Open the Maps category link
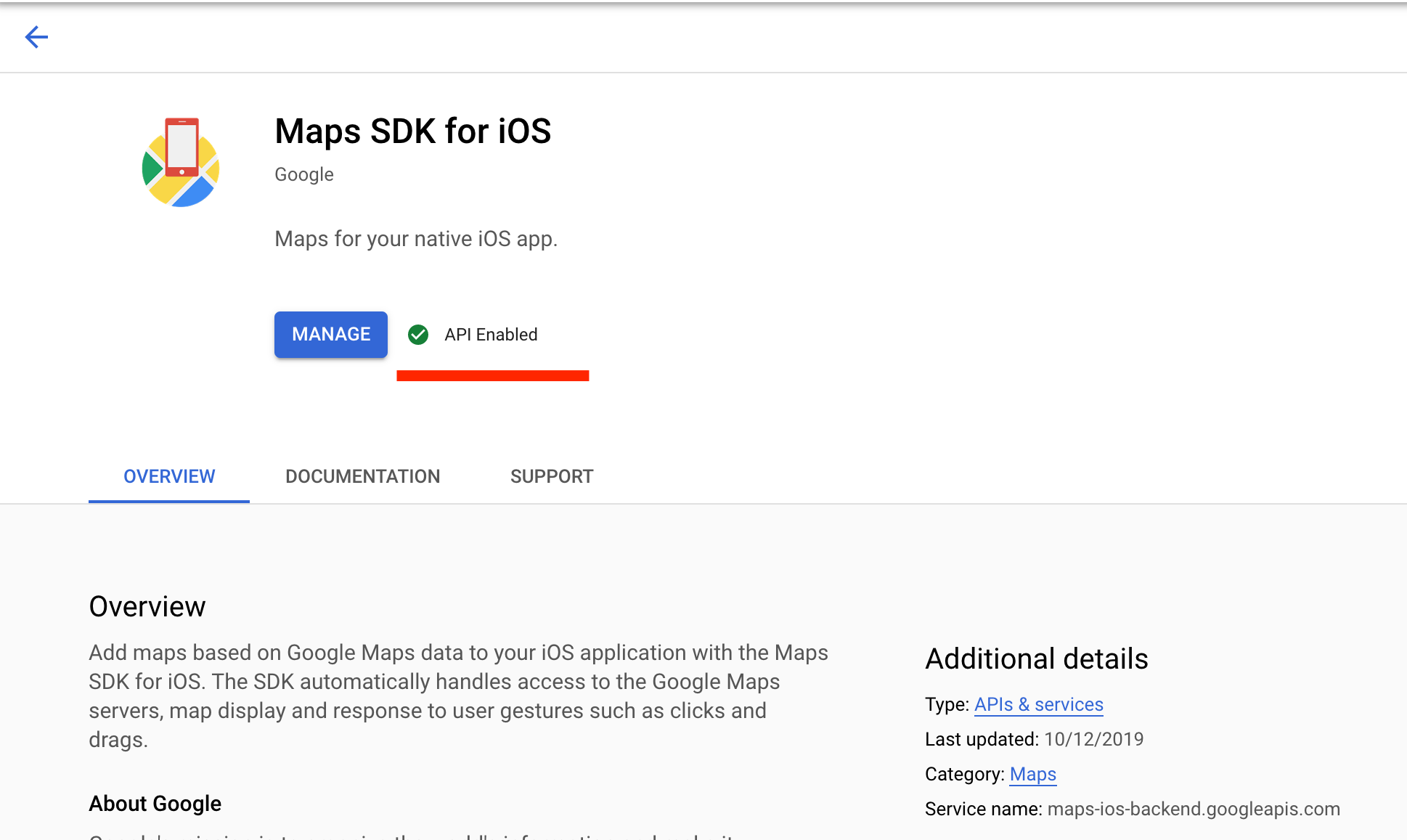Image resolution: width=1407 pixels, height=840 pixels. pyautogui.click(x=1032, y=774)
